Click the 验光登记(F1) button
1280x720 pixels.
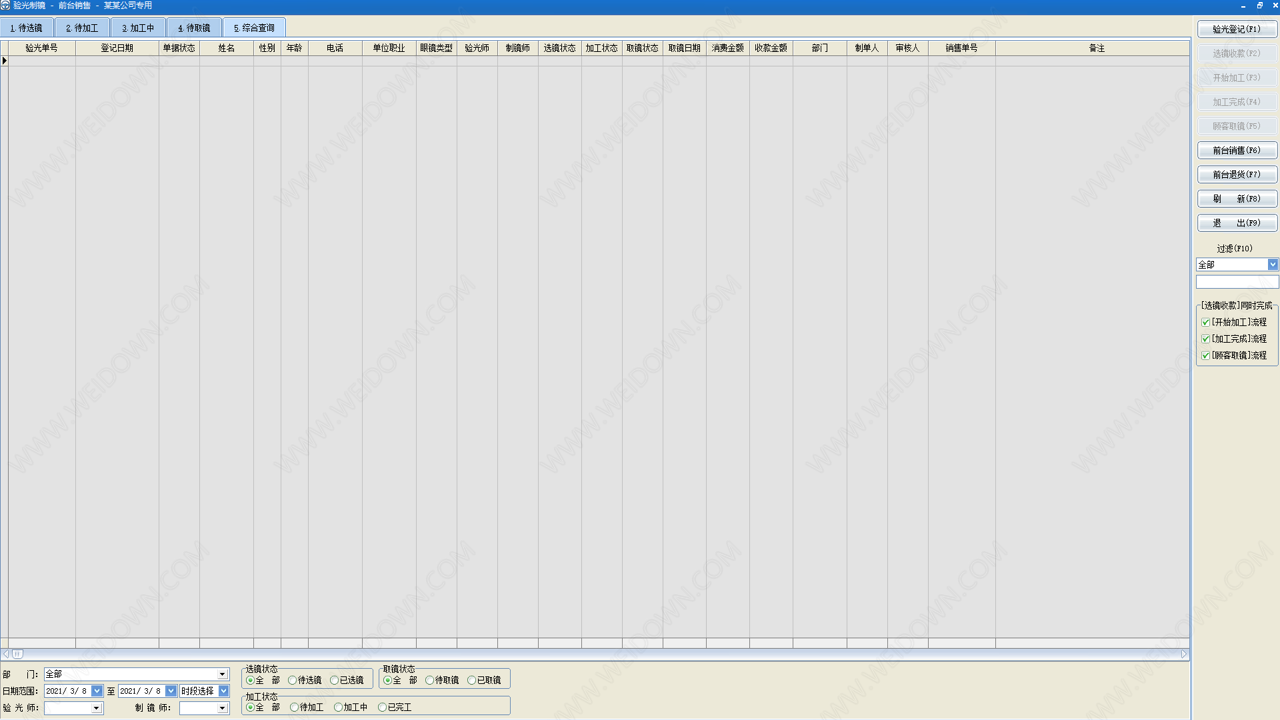1237,30
